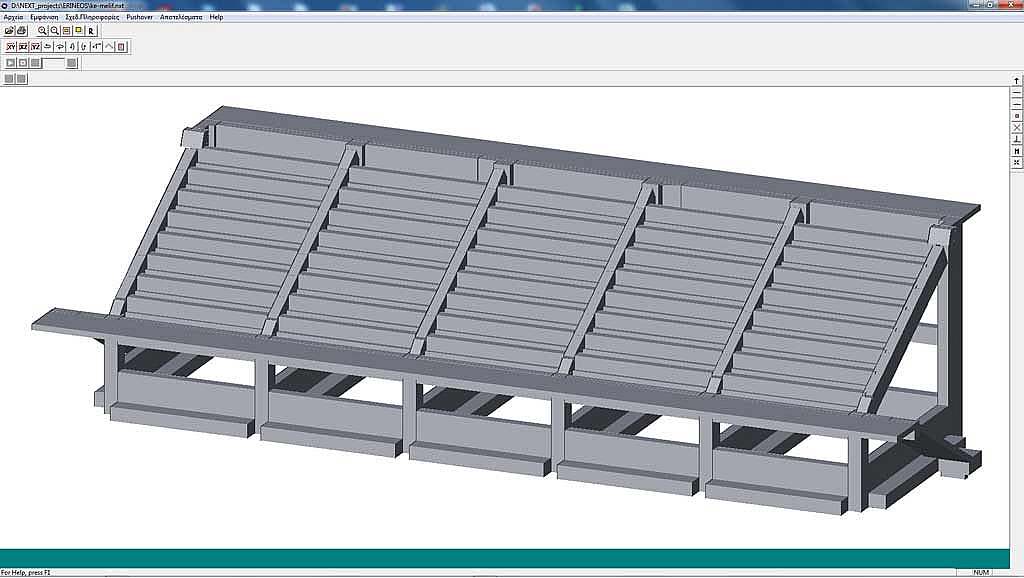Image resolution: width=1024 pixels, height=578 pixels.
Task: Click the yellow square toolbar icon
Action: point(78,31)
